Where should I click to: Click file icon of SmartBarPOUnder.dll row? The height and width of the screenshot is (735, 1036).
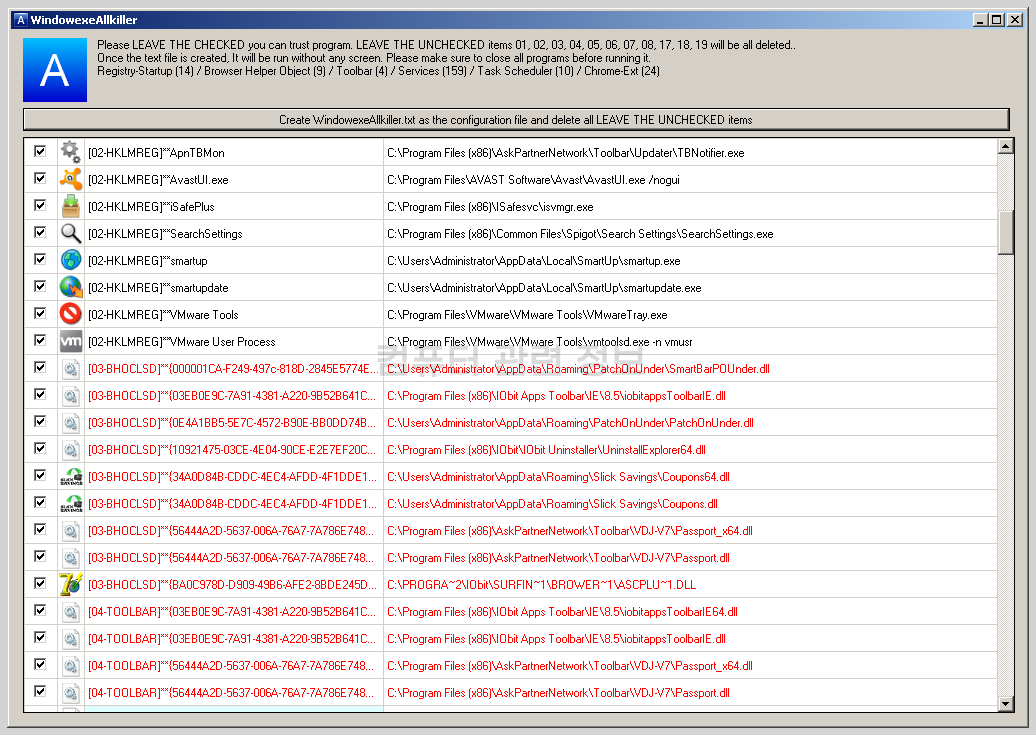pos(71,369)
